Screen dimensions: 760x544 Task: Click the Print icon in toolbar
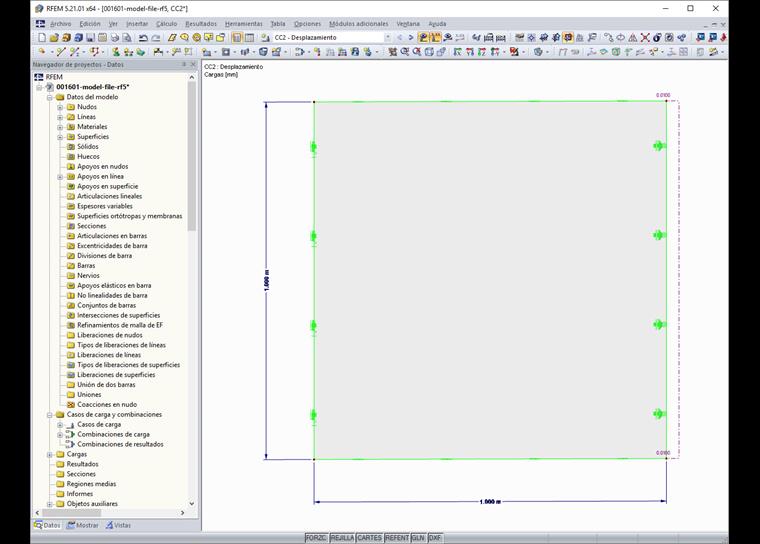(114, 37)
